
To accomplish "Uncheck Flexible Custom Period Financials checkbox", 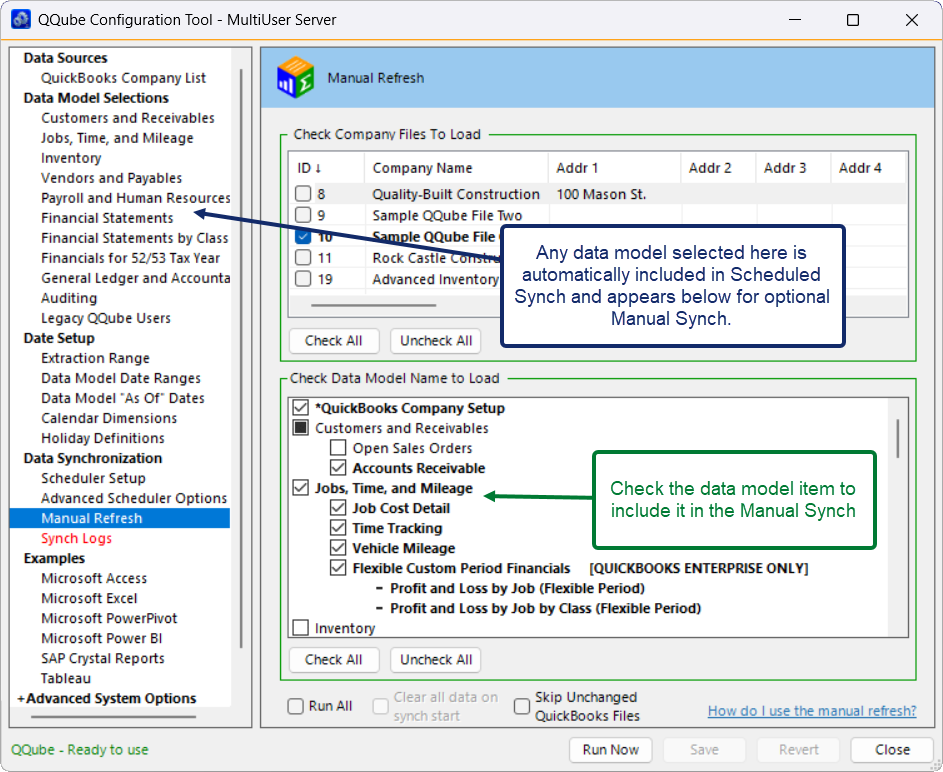I will point(338,568).
